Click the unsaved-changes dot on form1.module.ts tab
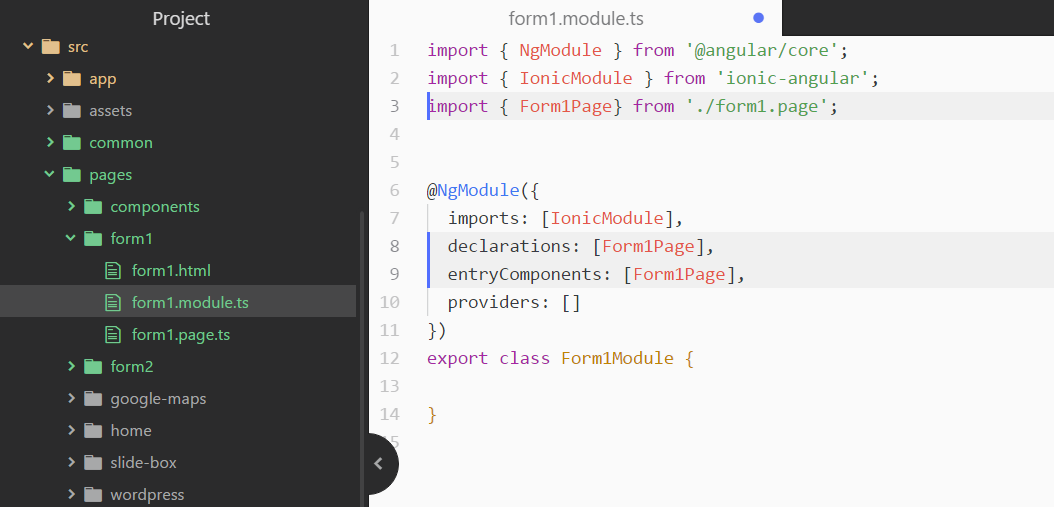Image resolution: width=1054 pixels, height=507 pixels. click(x=758, y=18)
